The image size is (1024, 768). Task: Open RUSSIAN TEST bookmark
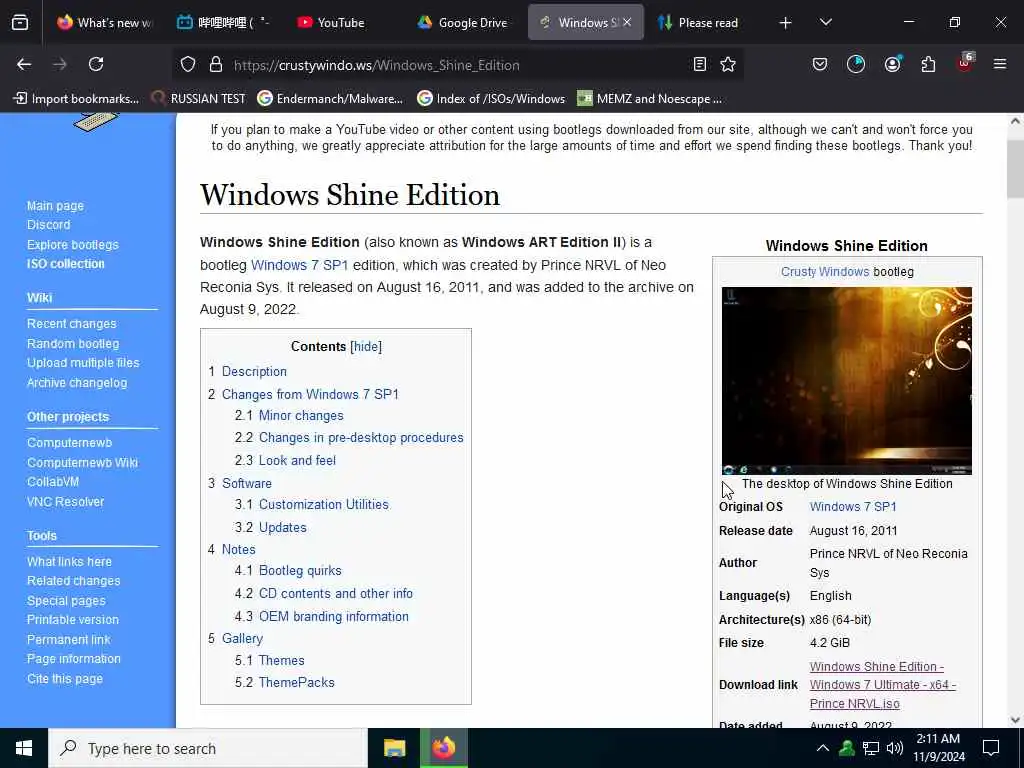[198, 99]
